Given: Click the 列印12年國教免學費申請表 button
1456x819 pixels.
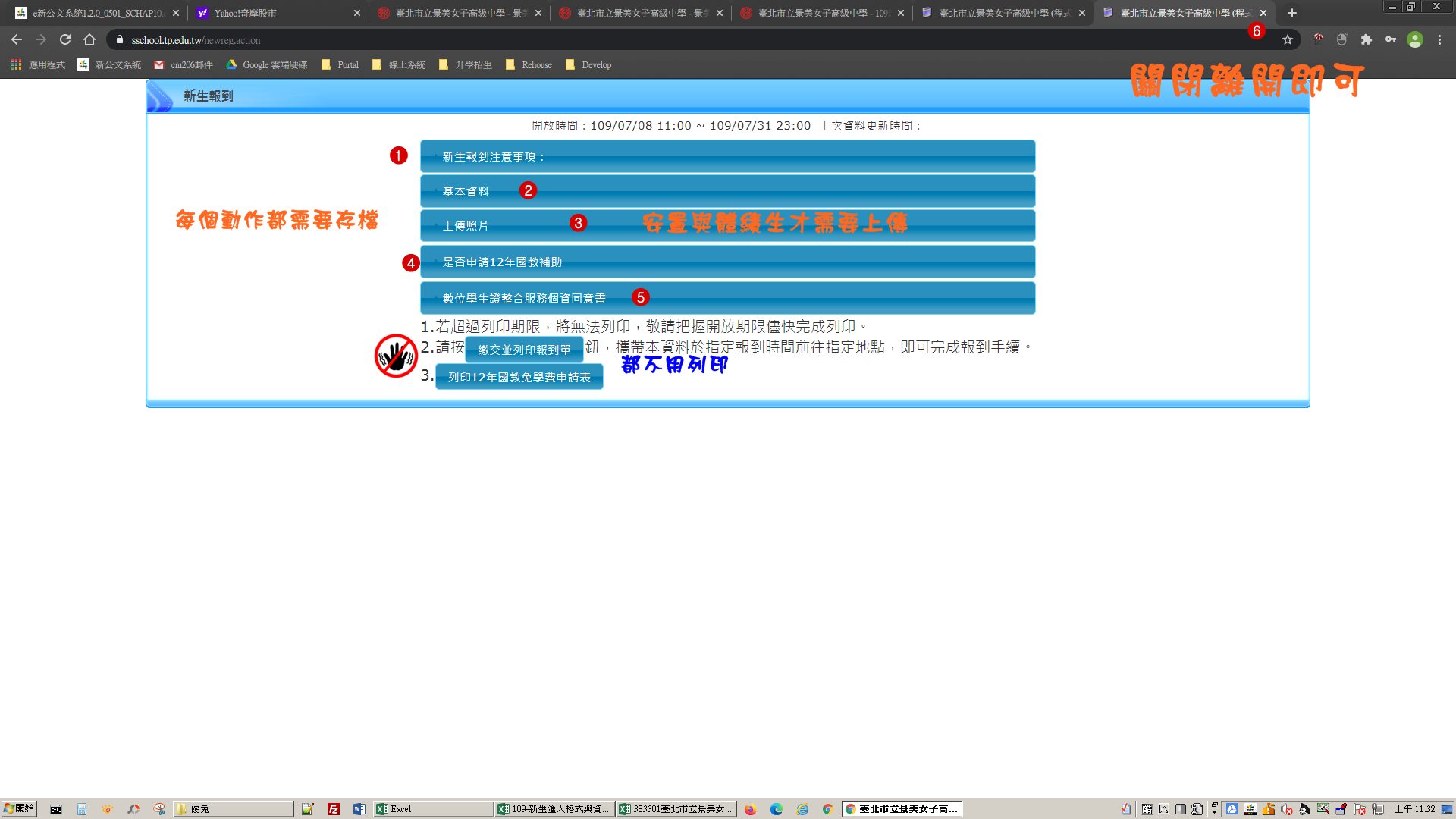Looking at the screenshot, I should [519, 377].
